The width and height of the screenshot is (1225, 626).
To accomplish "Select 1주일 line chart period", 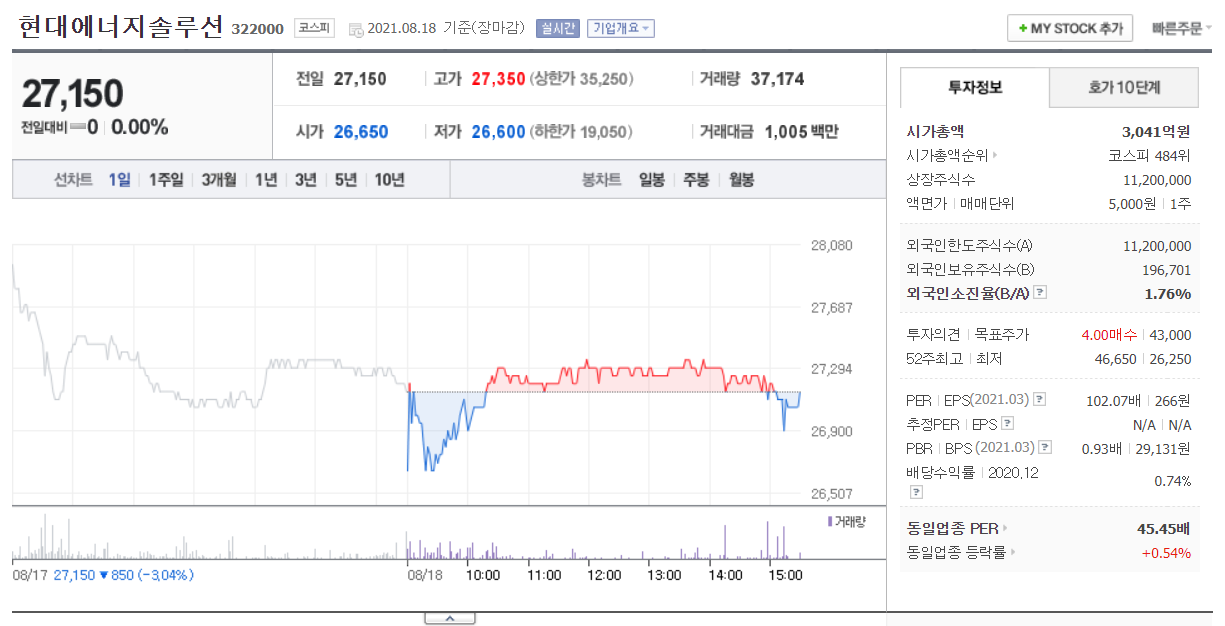I will [166, 180].
